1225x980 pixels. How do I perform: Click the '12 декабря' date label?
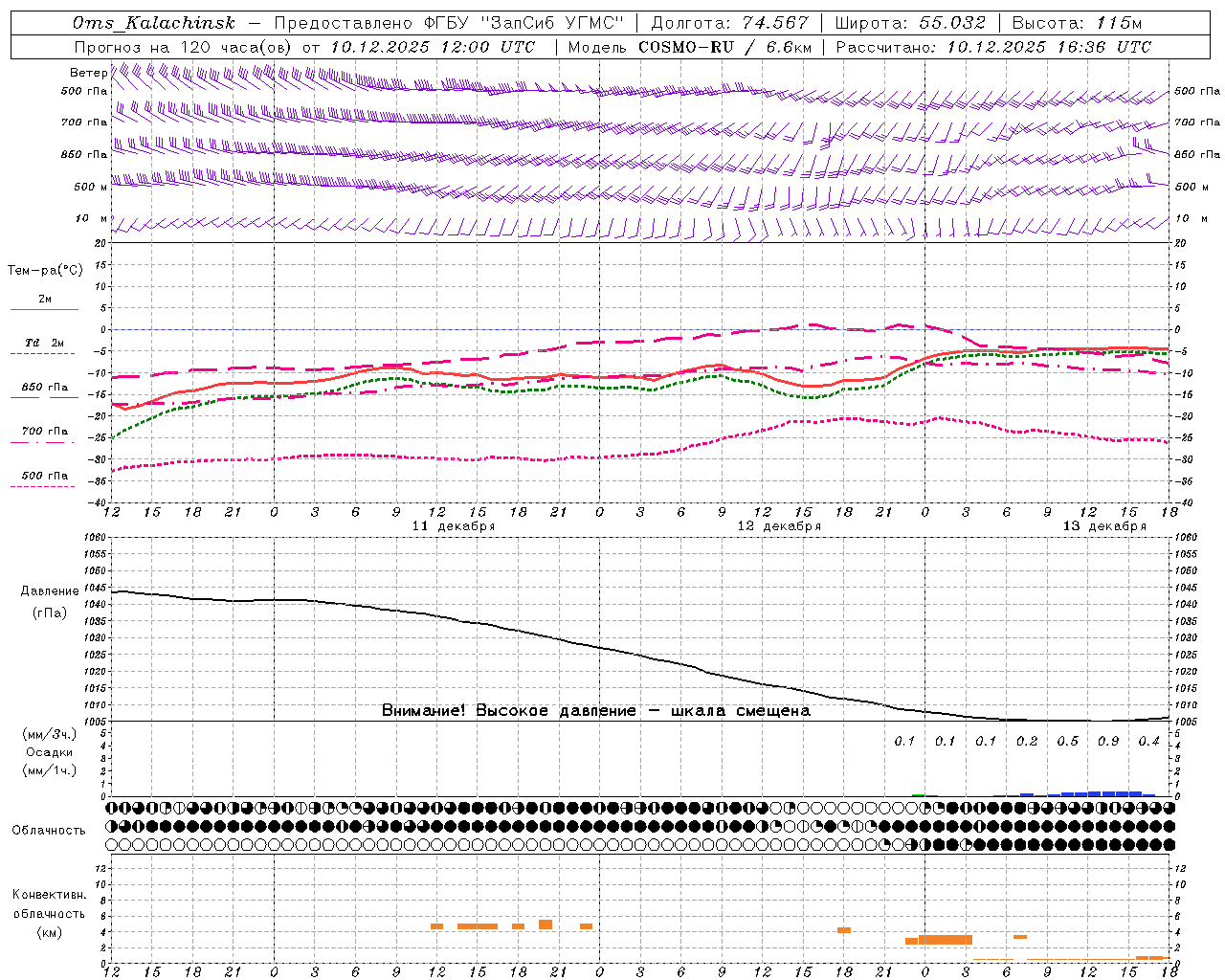[x=779, y=526]
